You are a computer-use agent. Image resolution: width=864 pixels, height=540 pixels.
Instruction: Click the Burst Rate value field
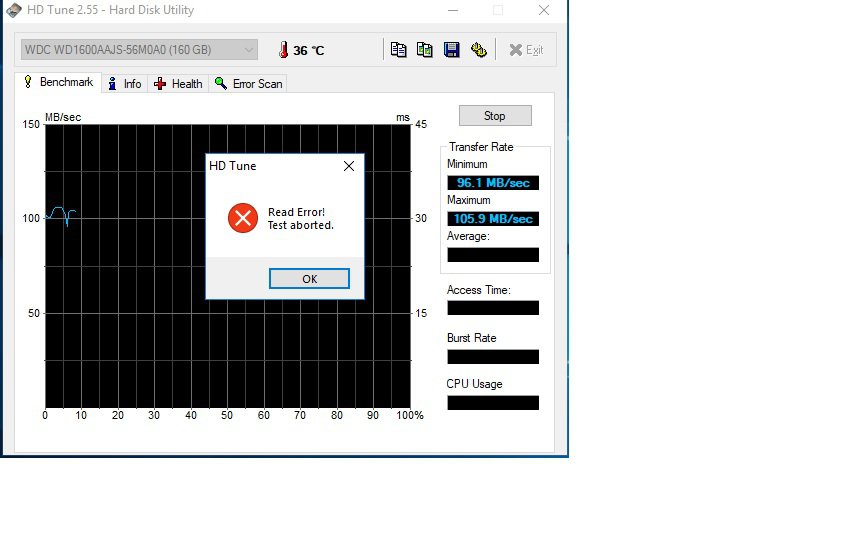coord(493,357)
